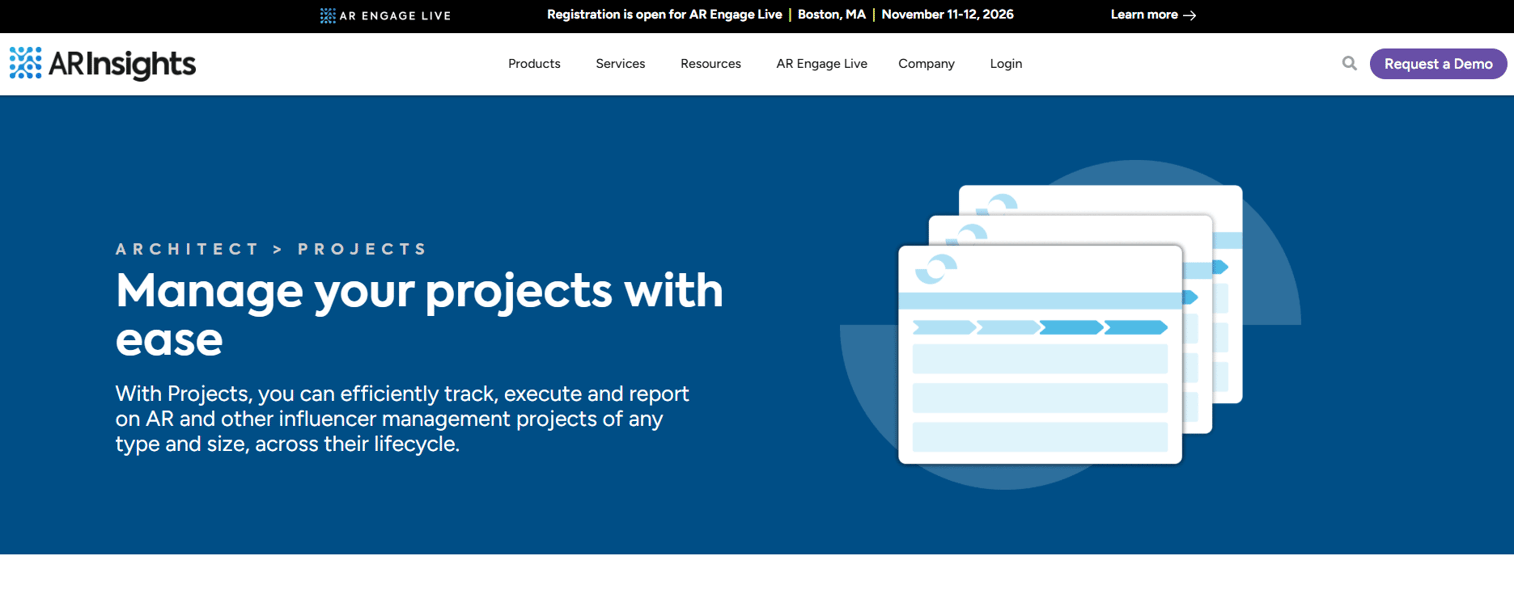Click the project windows hero illustration
The height and width of the screenshot is (615, 1514).
(x=1070, y=325)
